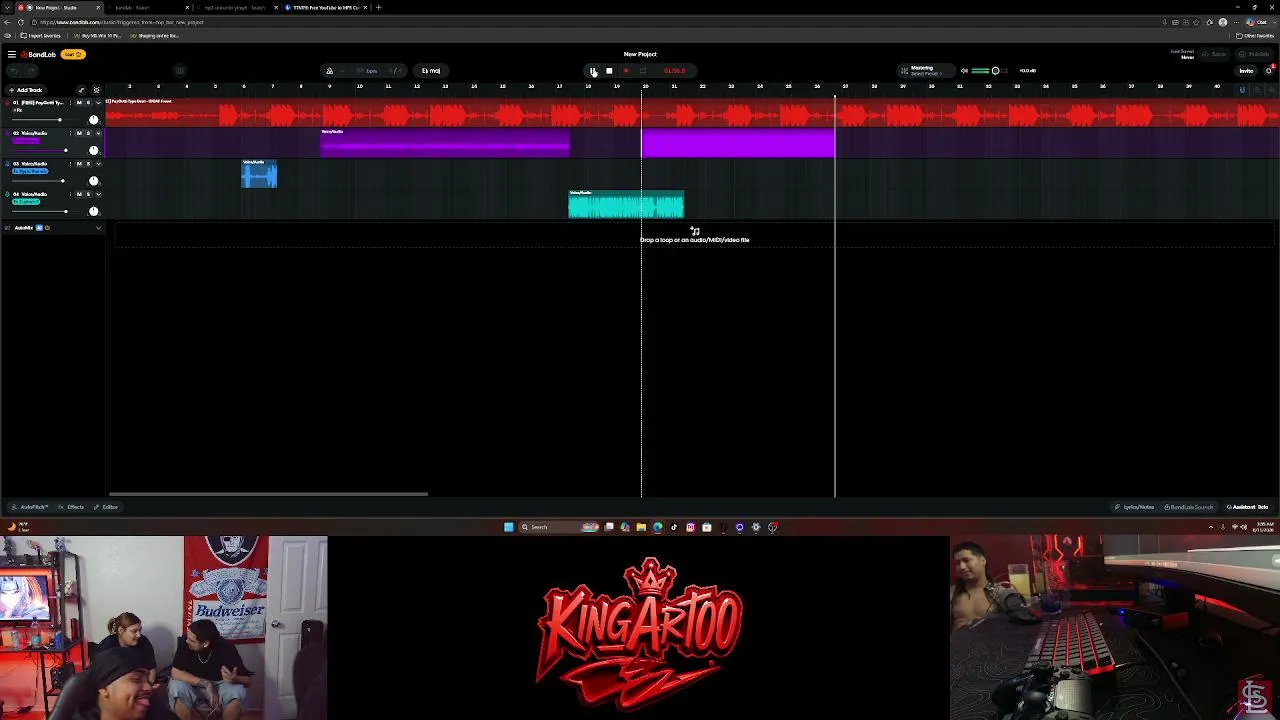
Task: Open the automation curve icon beside Add Track
Action: (81, 90)
